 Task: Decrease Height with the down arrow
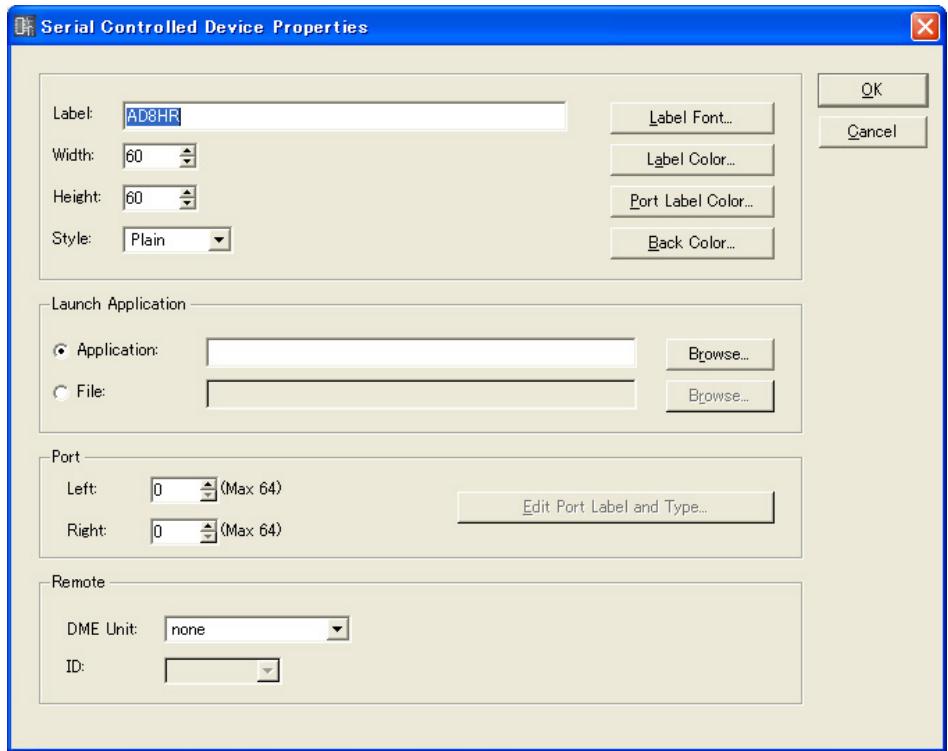click(187, 204)
